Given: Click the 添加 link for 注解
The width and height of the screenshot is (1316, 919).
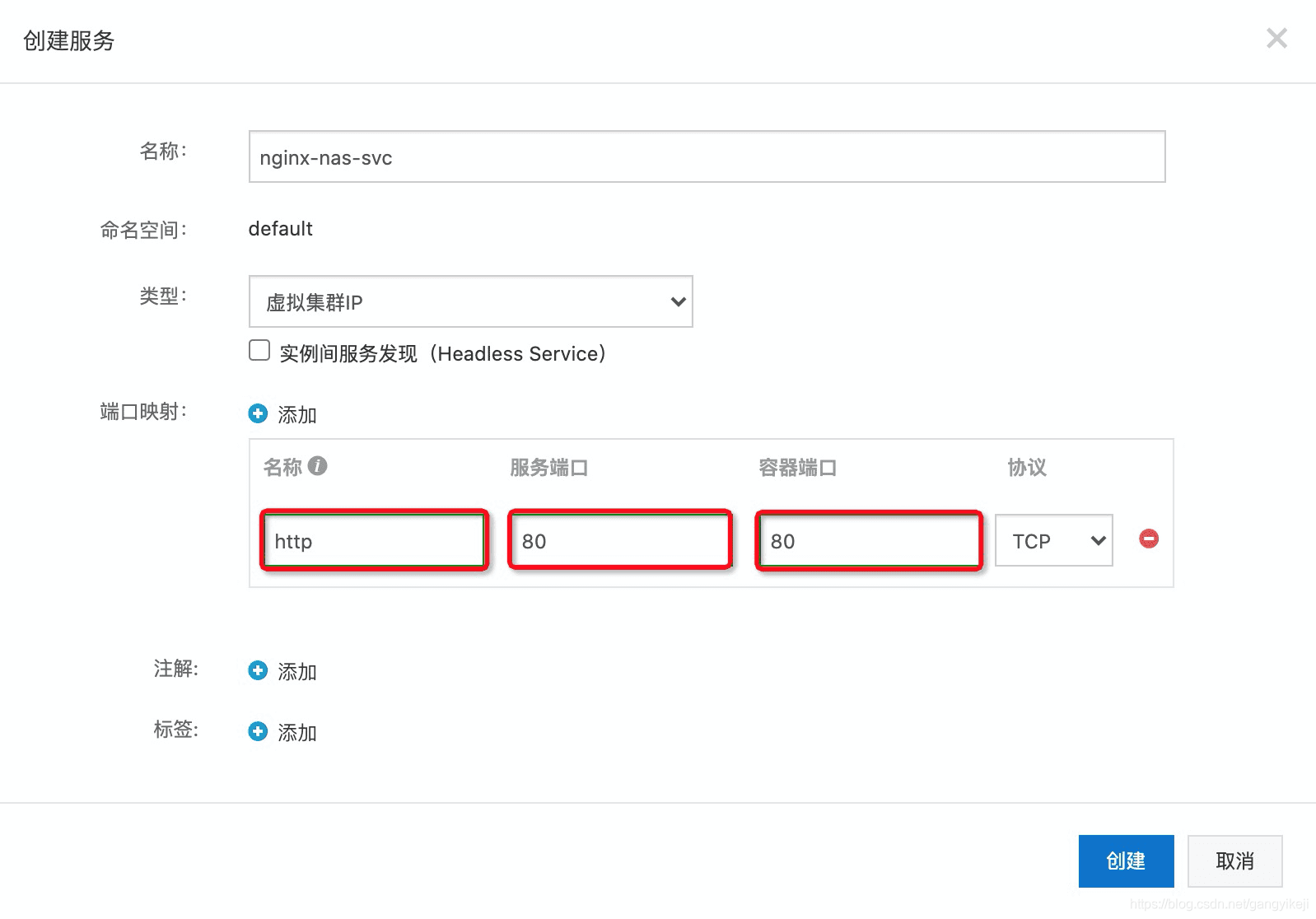Looking at the screenshot, I should pyautogui.click(x=297, y=671).
